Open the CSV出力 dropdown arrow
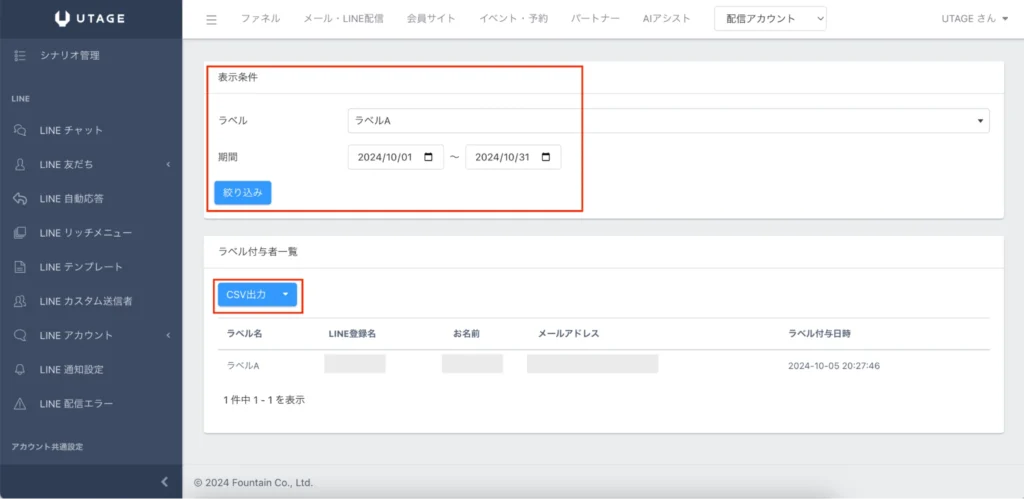Viewport: 1024px width, 499px height. point(285,295)
